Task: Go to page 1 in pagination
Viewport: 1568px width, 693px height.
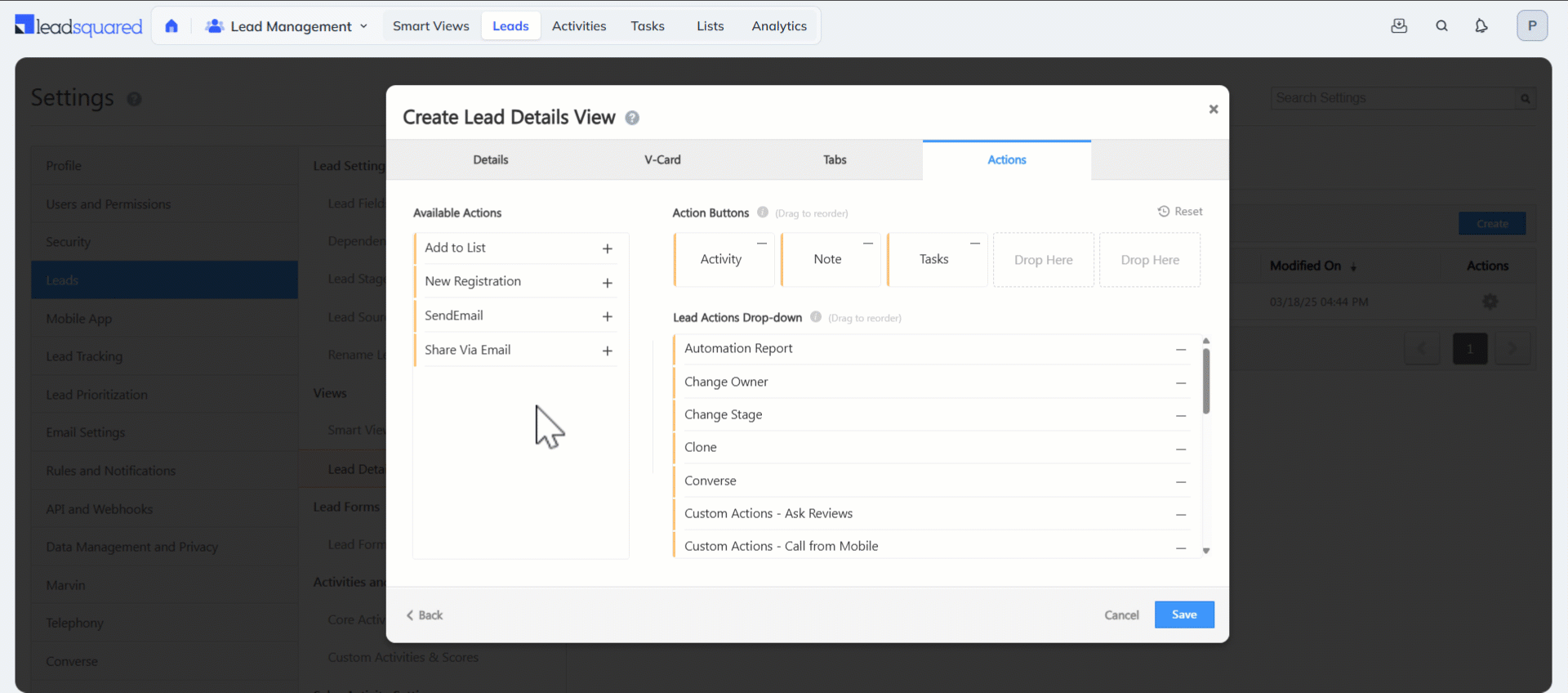Action: tap(1470, 349)
